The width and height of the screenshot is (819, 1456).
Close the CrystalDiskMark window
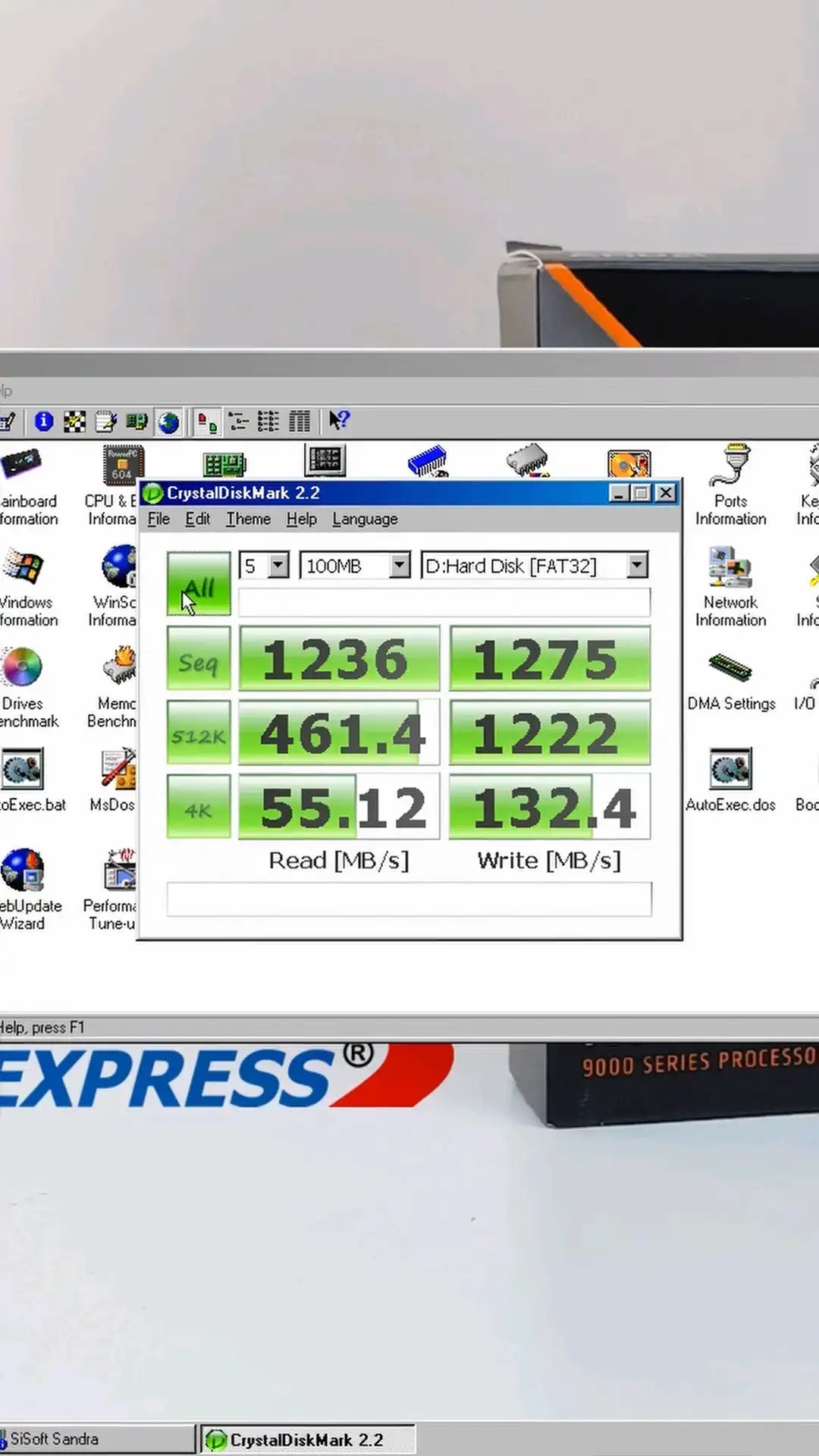pyautogui.click(x=665, y=493)
